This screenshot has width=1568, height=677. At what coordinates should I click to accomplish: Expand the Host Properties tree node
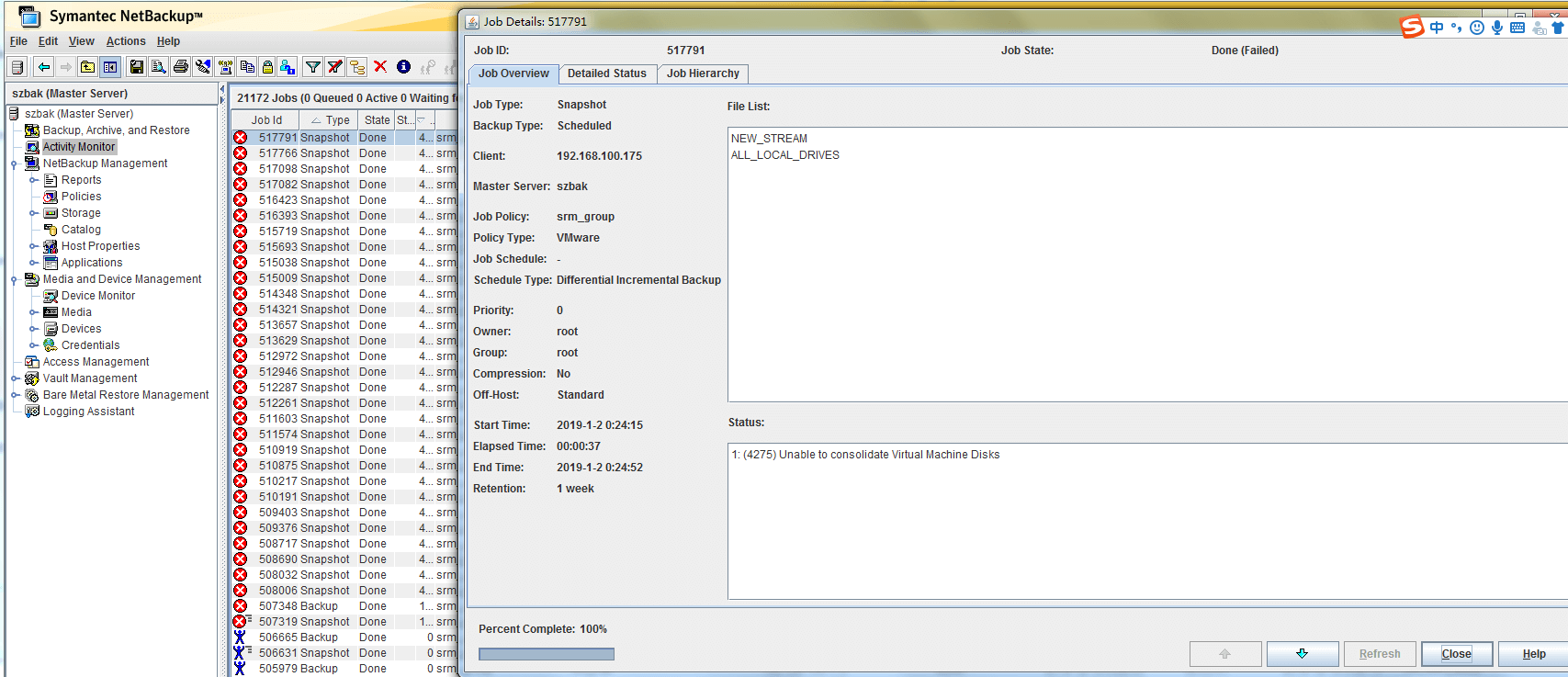click(x=33, y=246)
